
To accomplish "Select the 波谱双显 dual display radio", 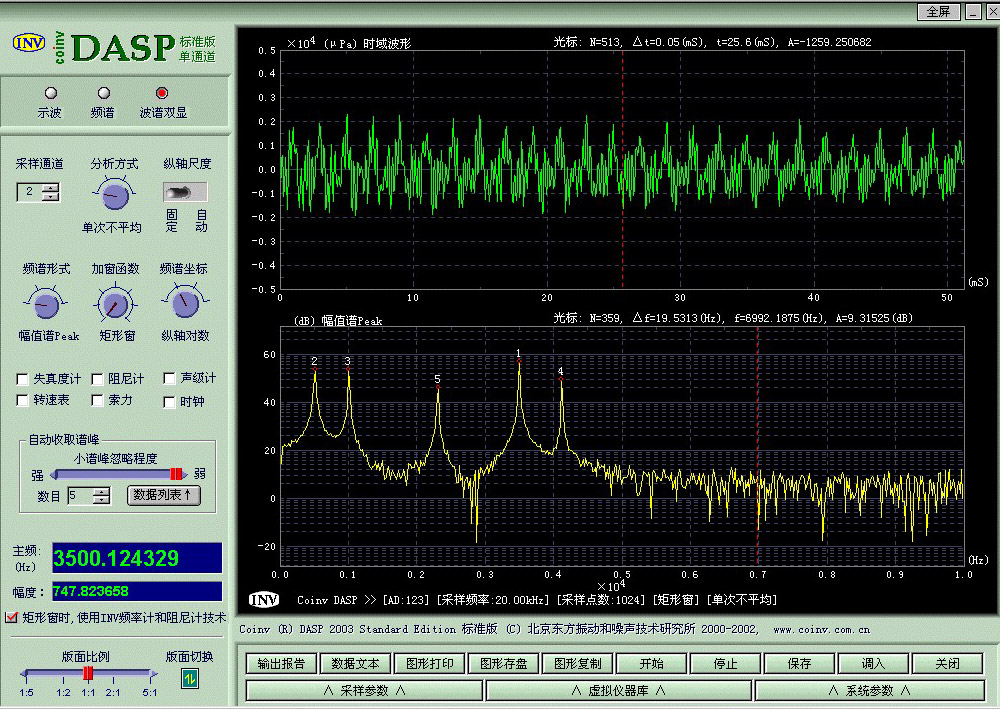I will [x=162, y=93].
